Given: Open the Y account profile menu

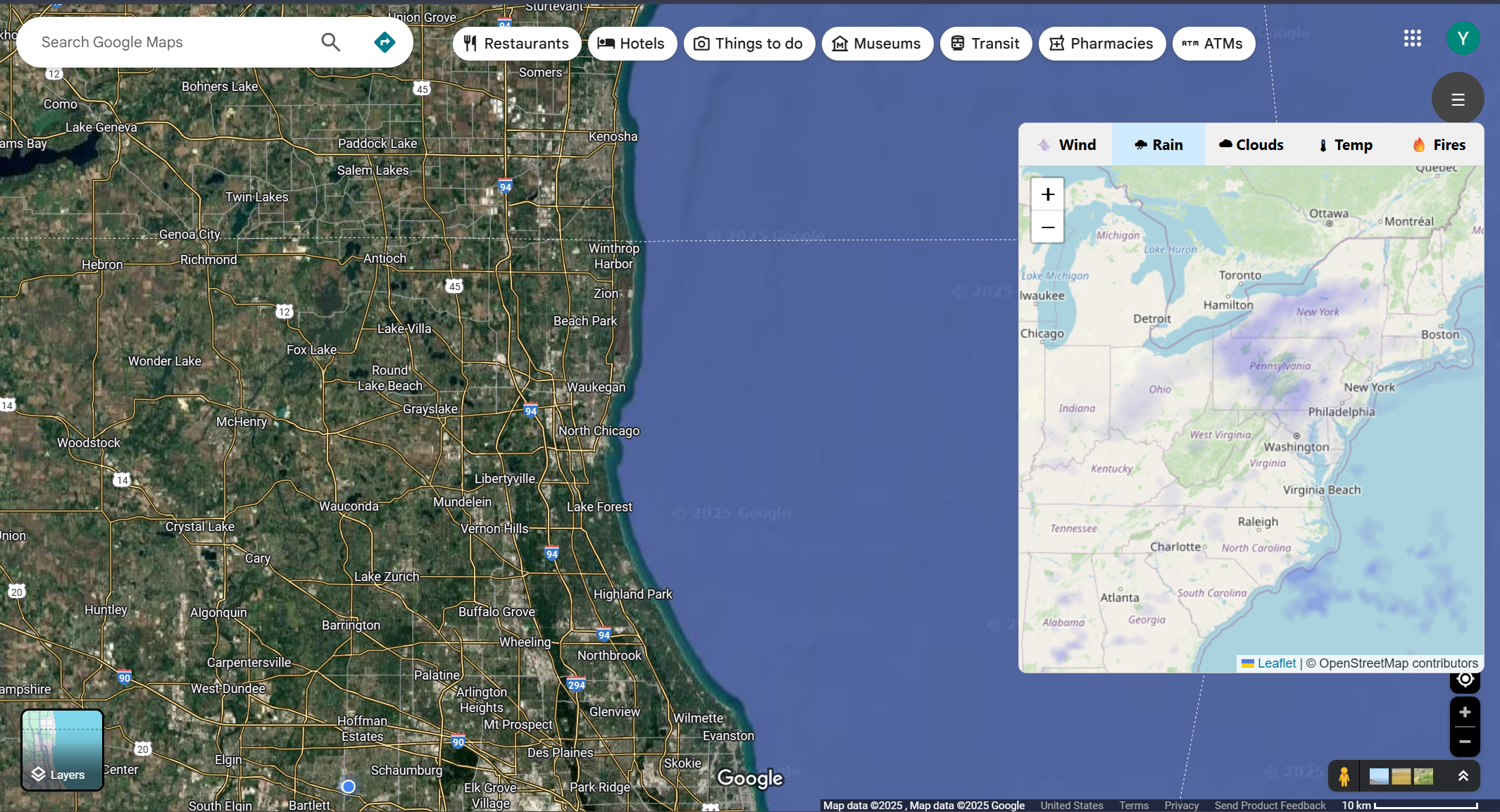Looking at the screenshot, I should pyautogui.click(x=1463, y=38).
